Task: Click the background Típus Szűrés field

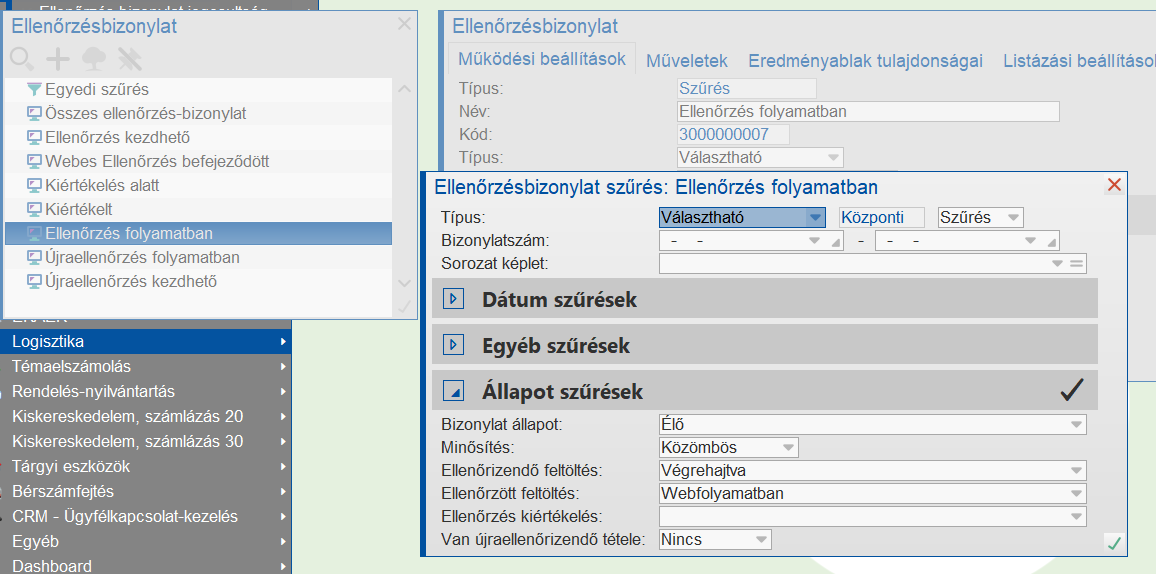Action: coord(746,88)
